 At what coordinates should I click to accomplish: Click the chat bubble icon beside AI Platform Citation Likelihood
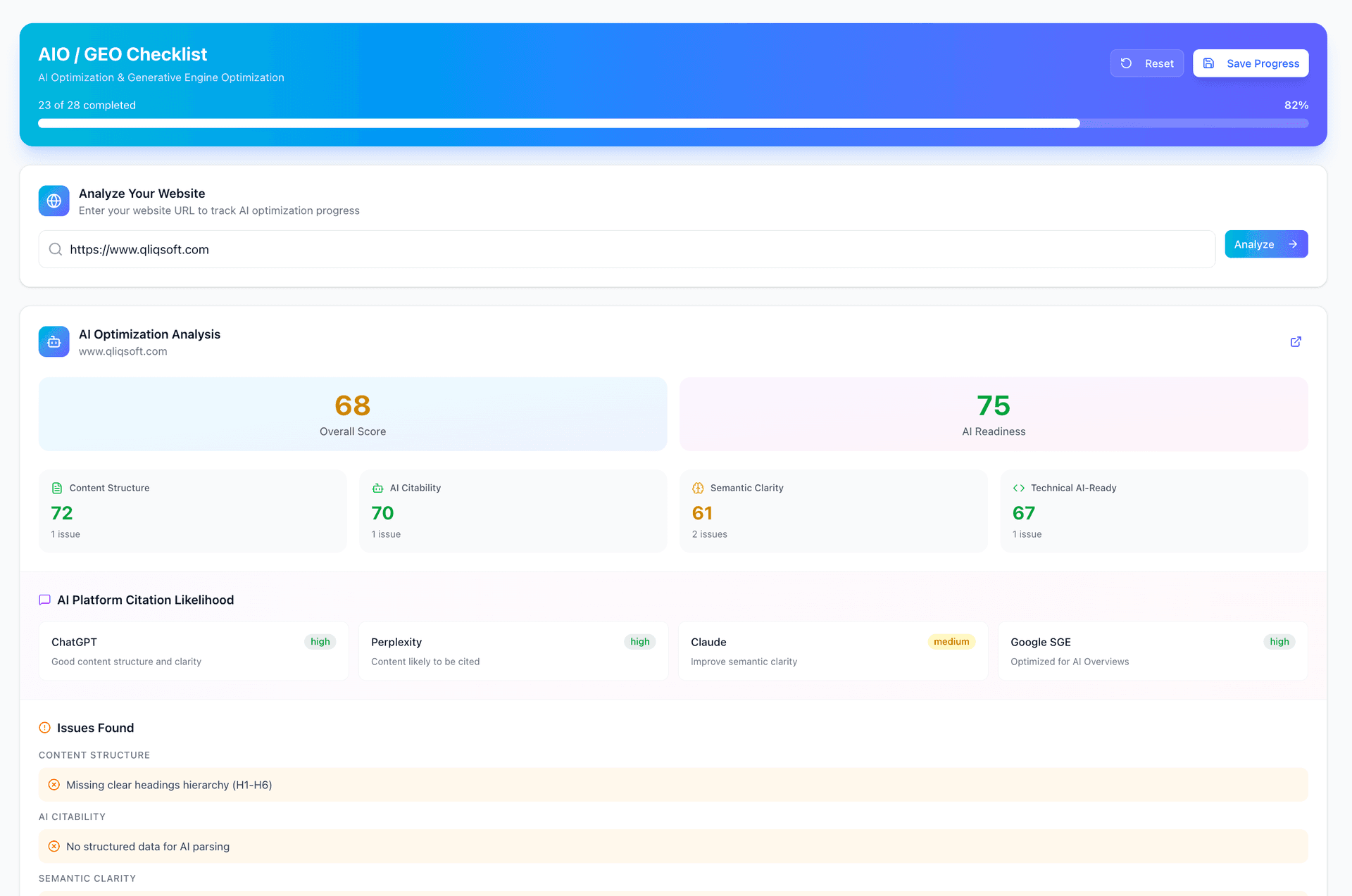44,599
